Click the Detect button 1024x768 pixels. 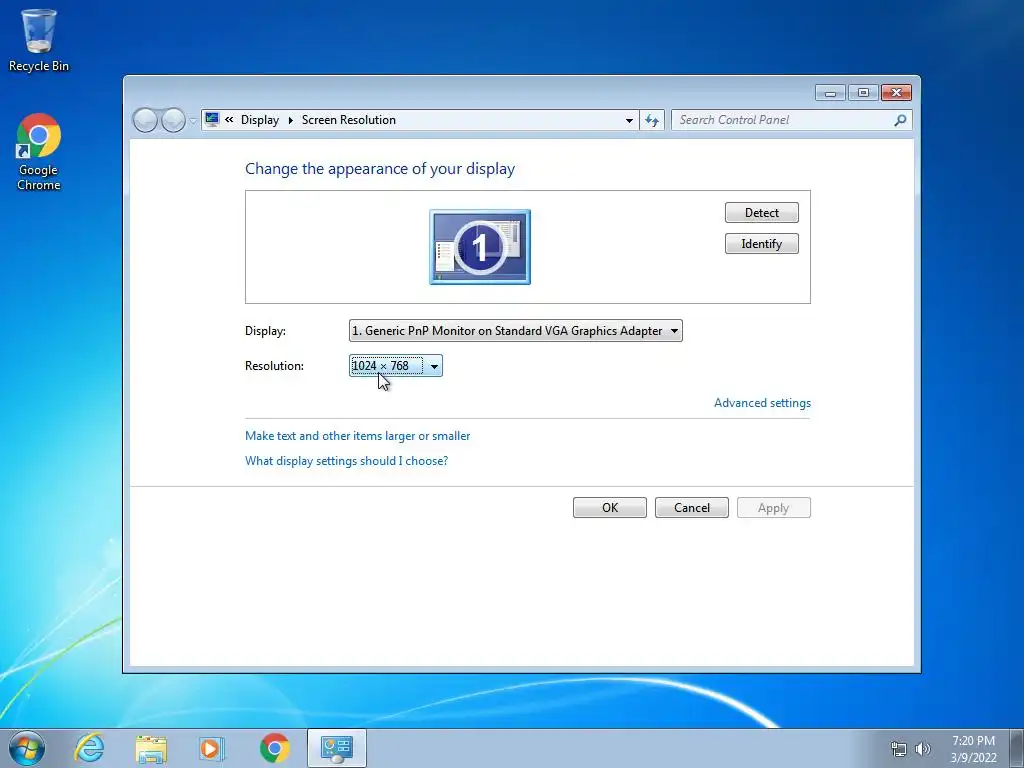pos(761,213)
